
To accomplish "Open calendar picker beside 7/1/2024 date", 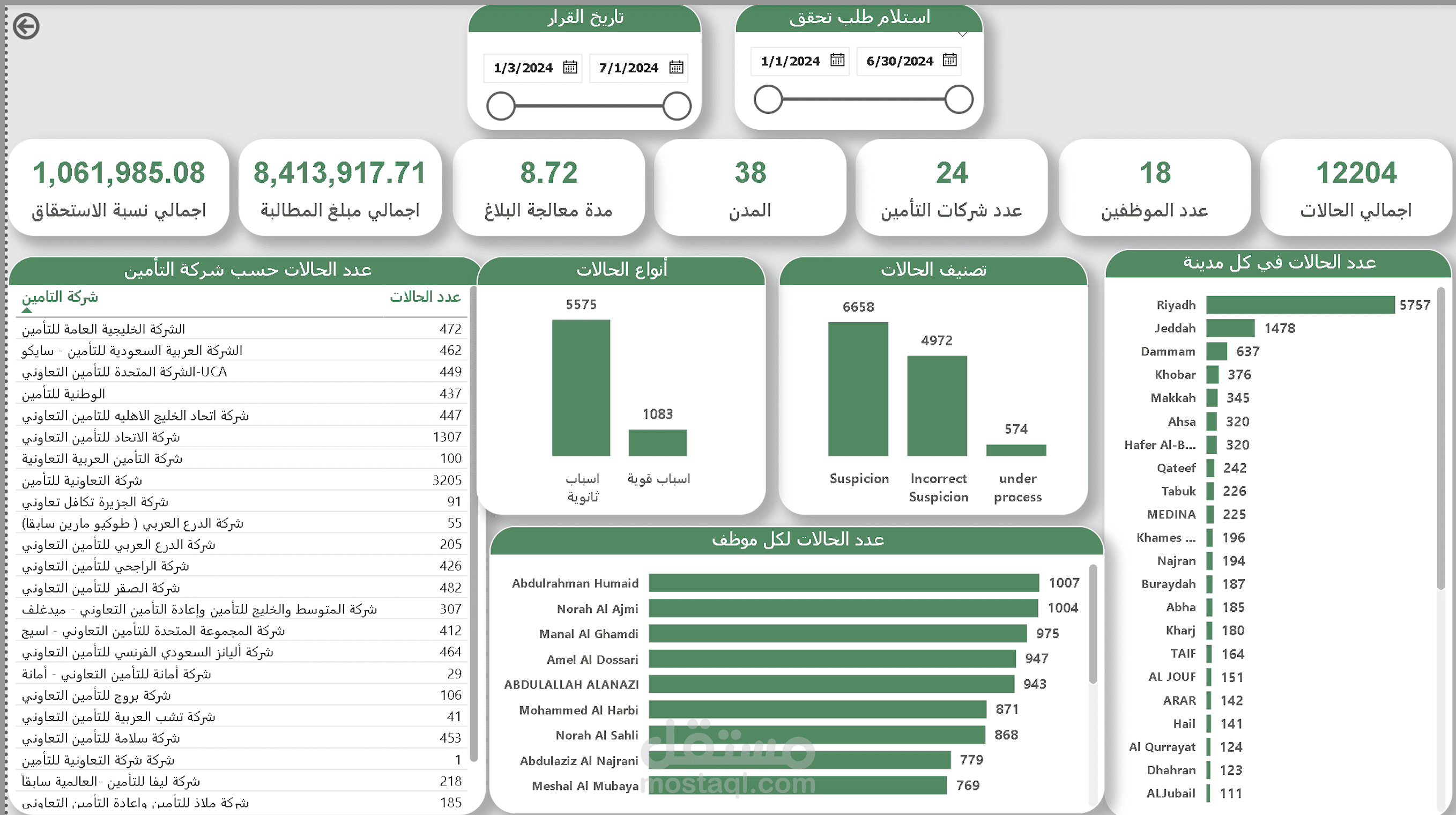I will pos(676,68).
